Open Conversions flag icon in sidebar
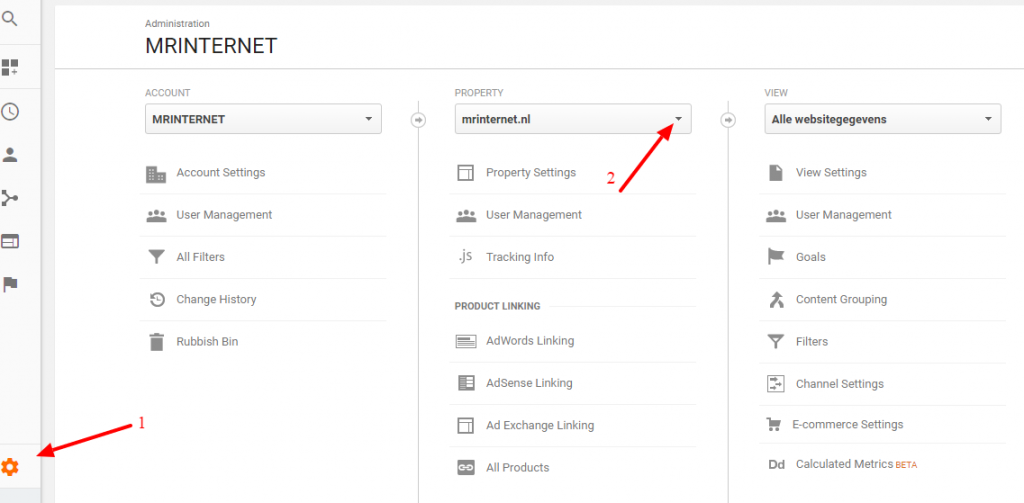Image resolution: width=1024 pixels, height=503 pixels. pos(10,284)
